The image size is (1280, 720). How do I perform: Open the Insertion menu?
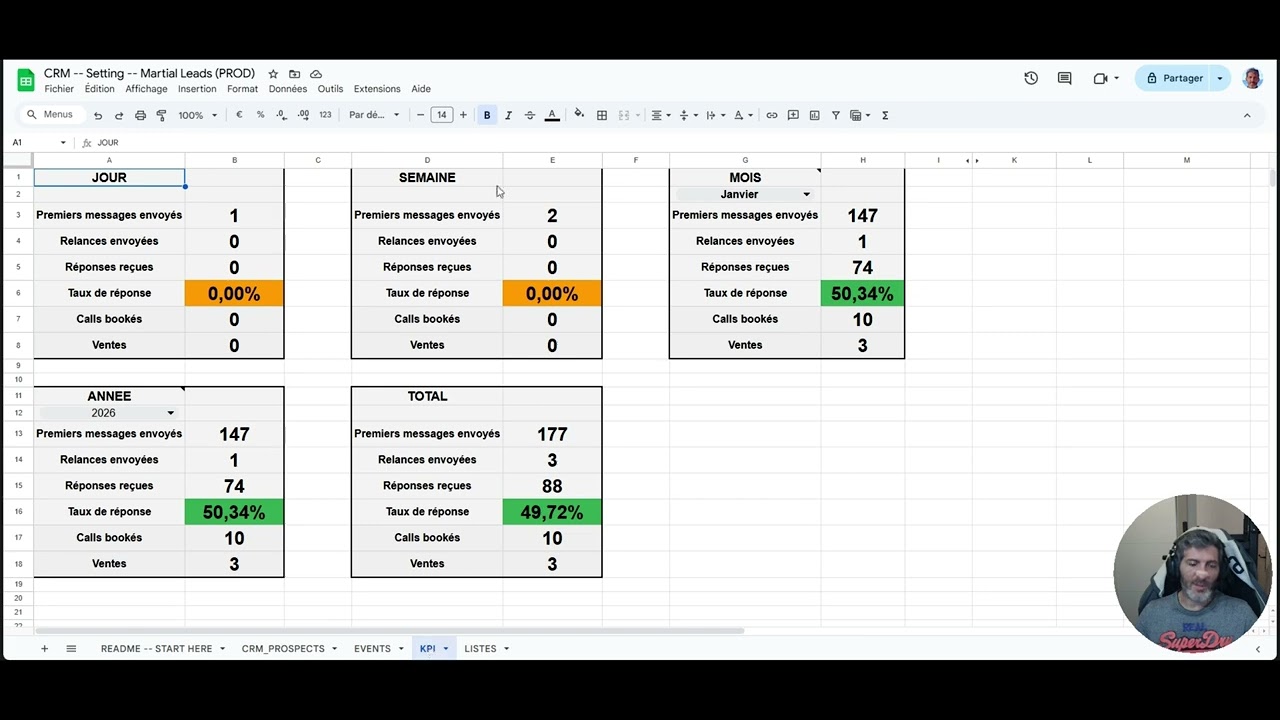pos(197,89)
